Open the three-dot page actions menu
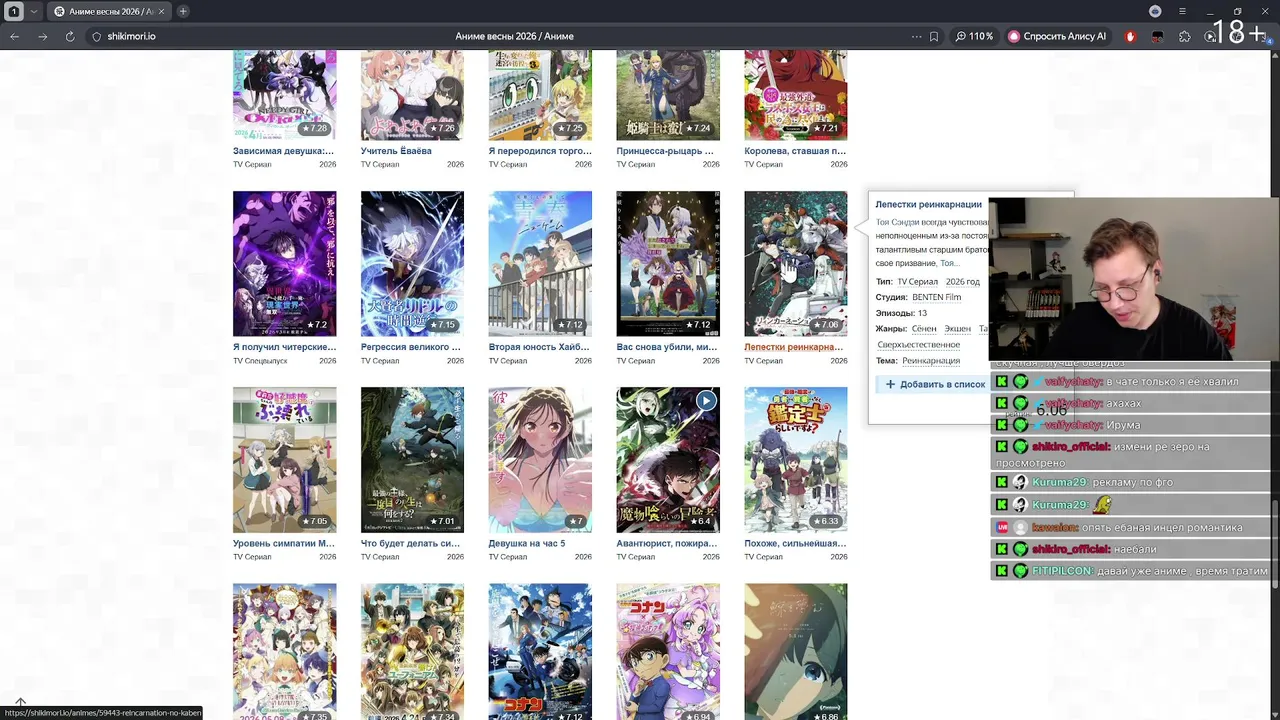 (916, 36)
